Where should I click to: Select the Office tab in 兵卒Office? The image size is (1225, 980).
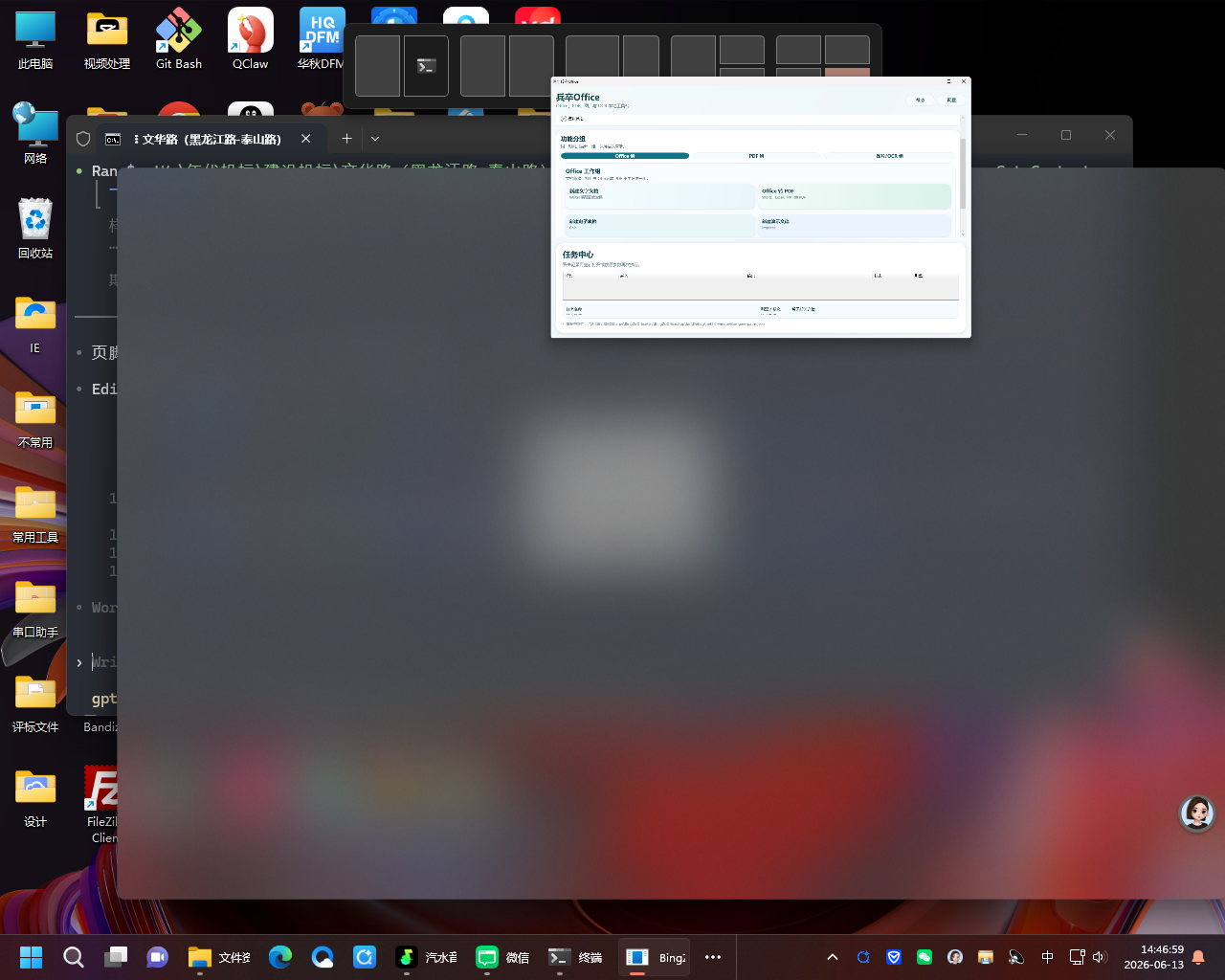(x=625, y=156)
